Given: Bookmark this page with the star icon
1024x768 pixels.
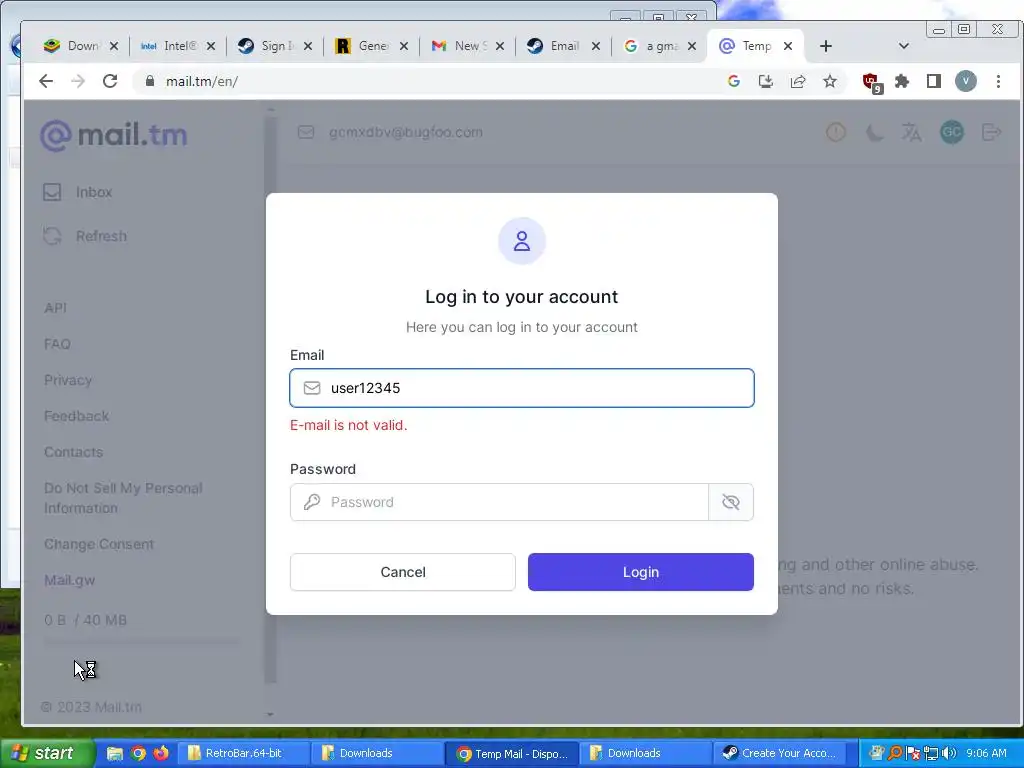Looking at the screenshot, I should click(x=829, y=81).
